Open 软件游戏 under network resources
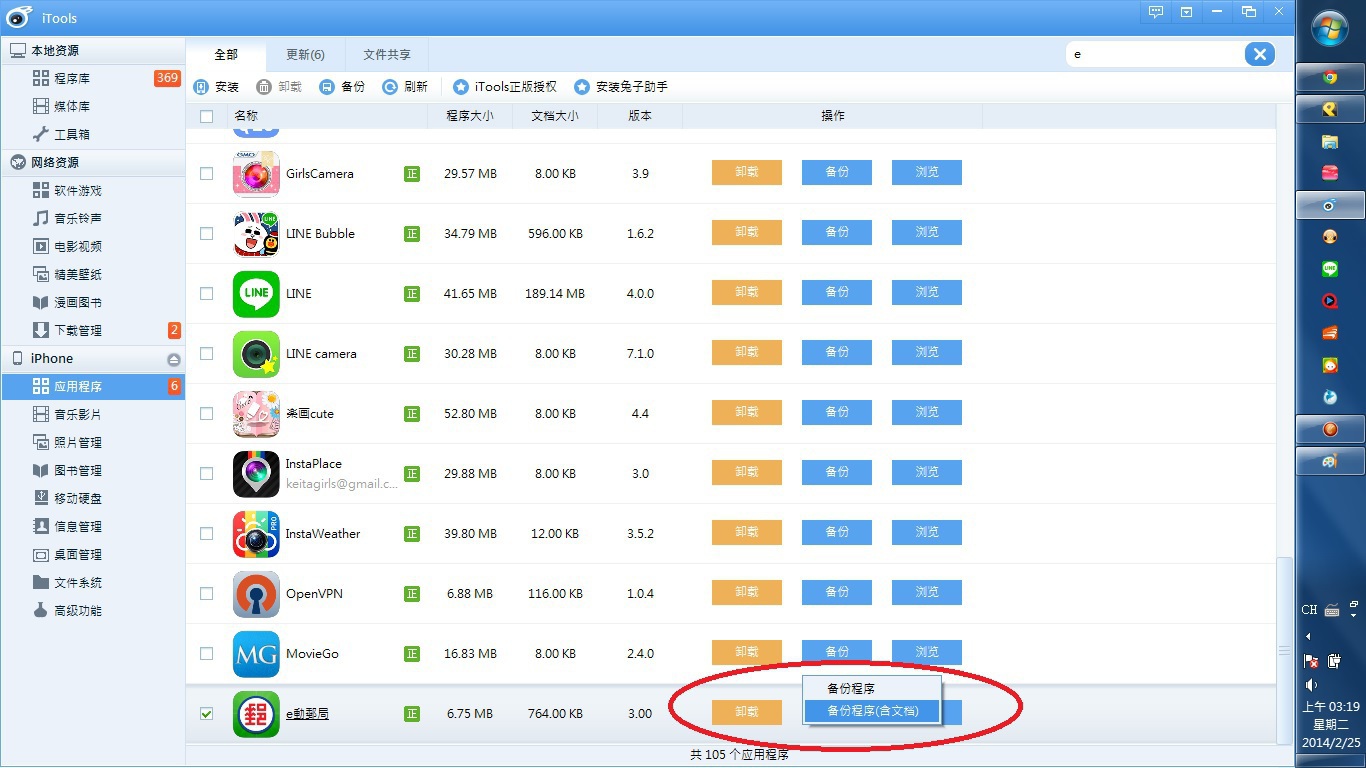The height and width of the screenshot is (768, 1366). [92, 190]
